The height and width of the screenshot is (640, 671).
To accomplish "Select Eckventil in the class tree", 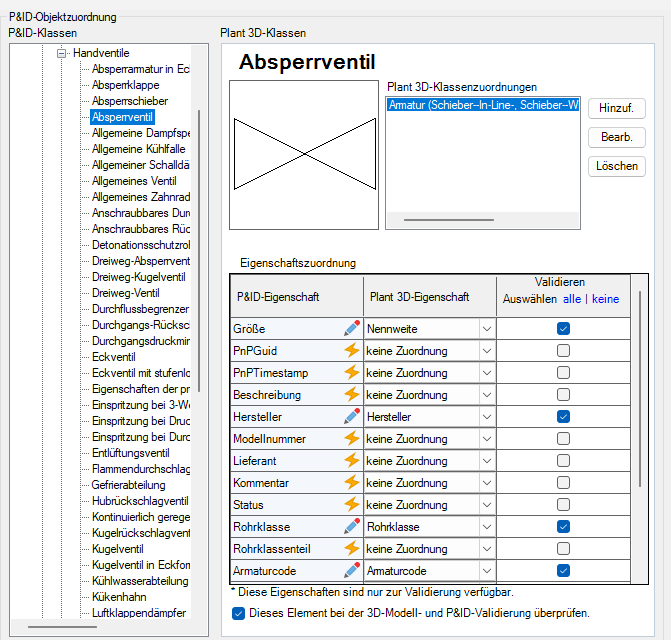I will [113, 357].
